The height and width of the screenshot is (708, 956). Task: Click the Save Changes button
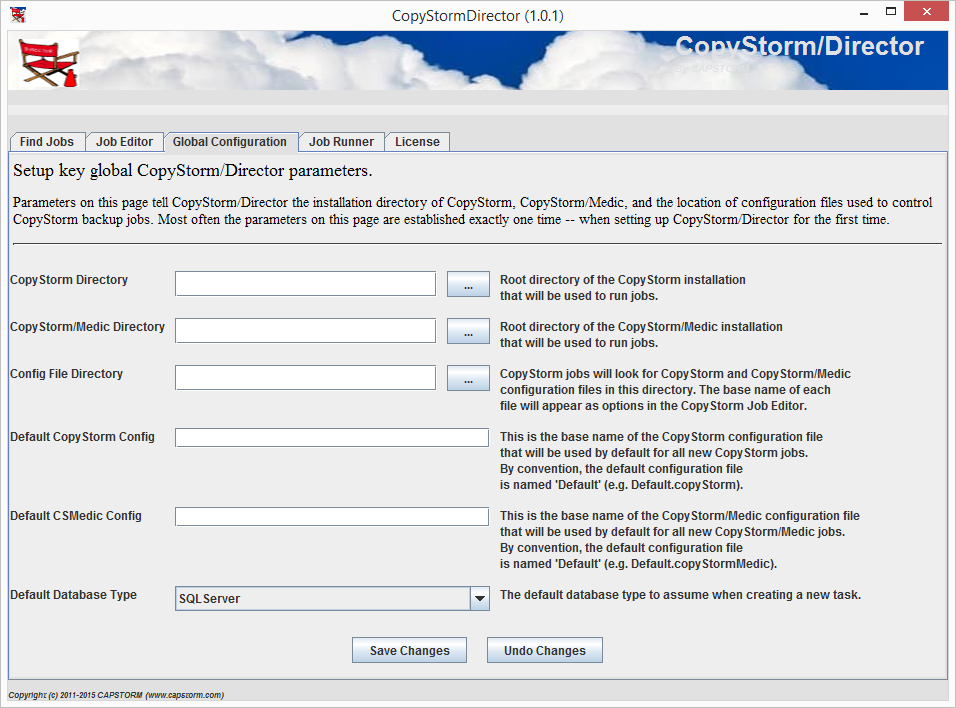[408, 650]
